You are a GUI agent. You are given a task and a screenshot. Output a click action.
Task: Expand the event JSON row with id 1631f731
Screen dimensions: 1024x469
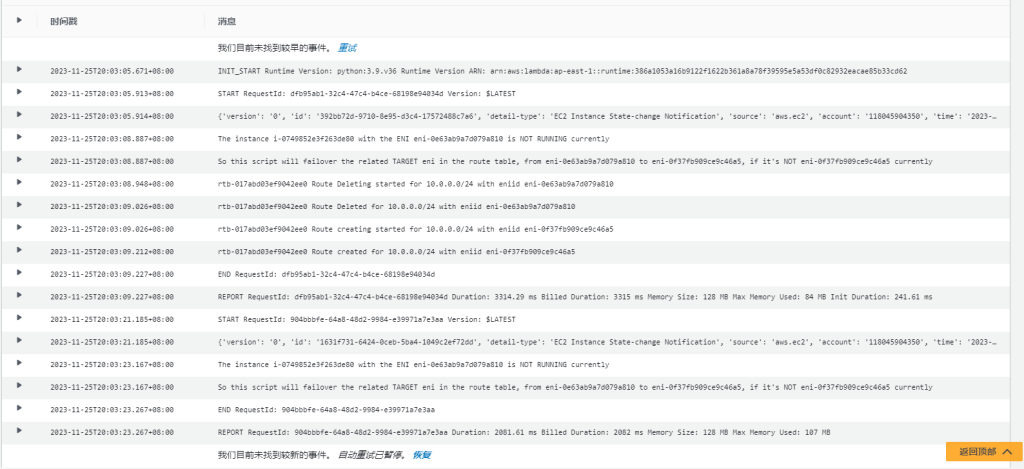pyautogui.click(x=19, y=341)
